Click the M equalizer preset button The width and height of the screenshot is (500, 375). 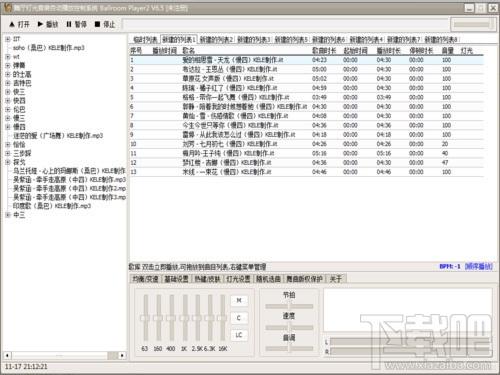(239, 301)
